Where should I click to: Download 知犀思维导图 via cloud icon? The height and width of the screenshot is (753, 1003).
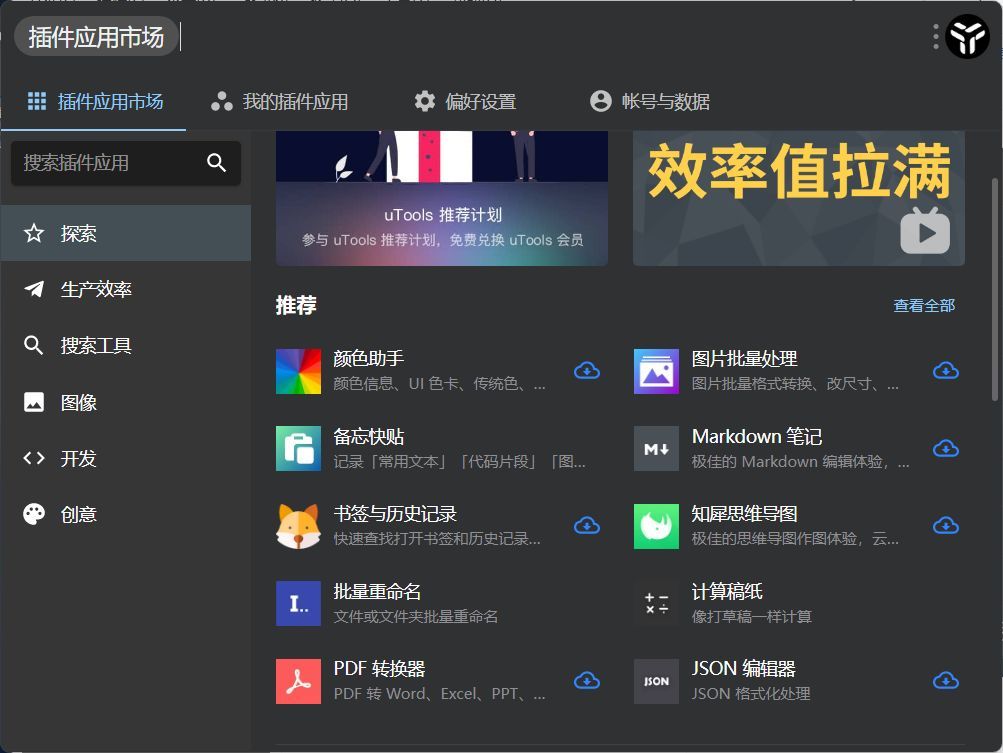point(945,526)
